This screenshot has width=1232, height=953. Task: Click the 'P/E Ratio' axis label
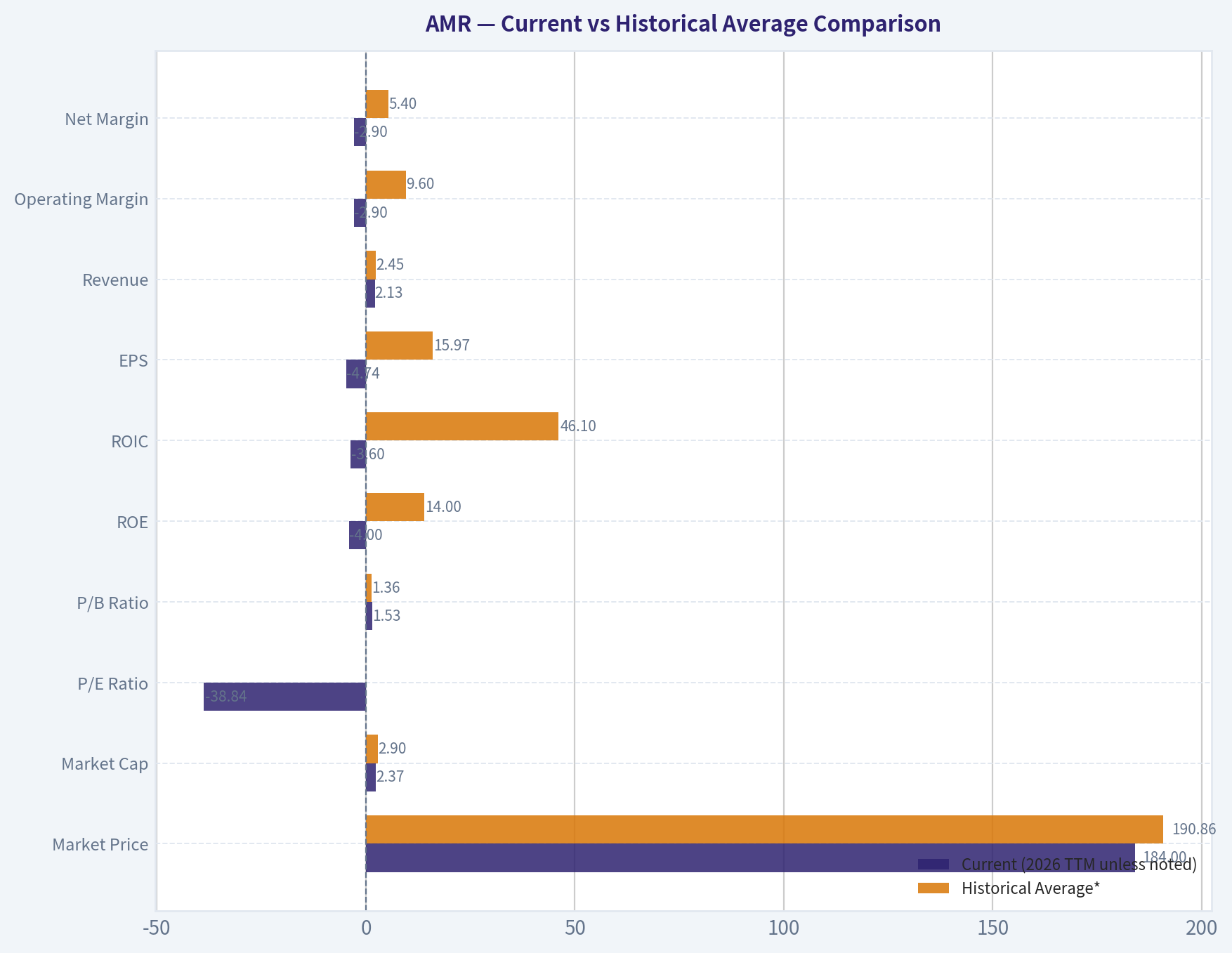pyautogui.click(x=113, y=684)
